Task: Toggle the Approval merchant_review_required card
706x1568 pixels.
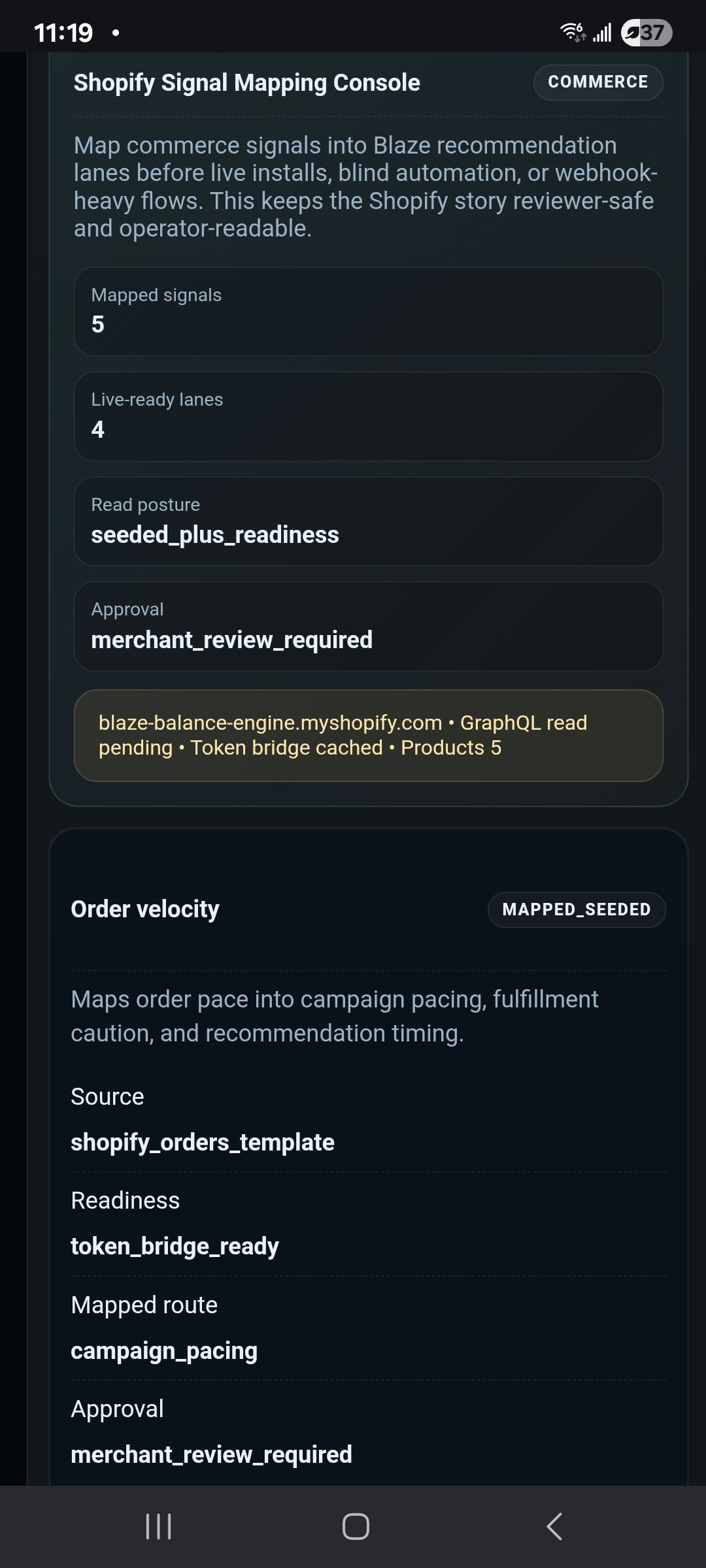Action: (368, 626)
